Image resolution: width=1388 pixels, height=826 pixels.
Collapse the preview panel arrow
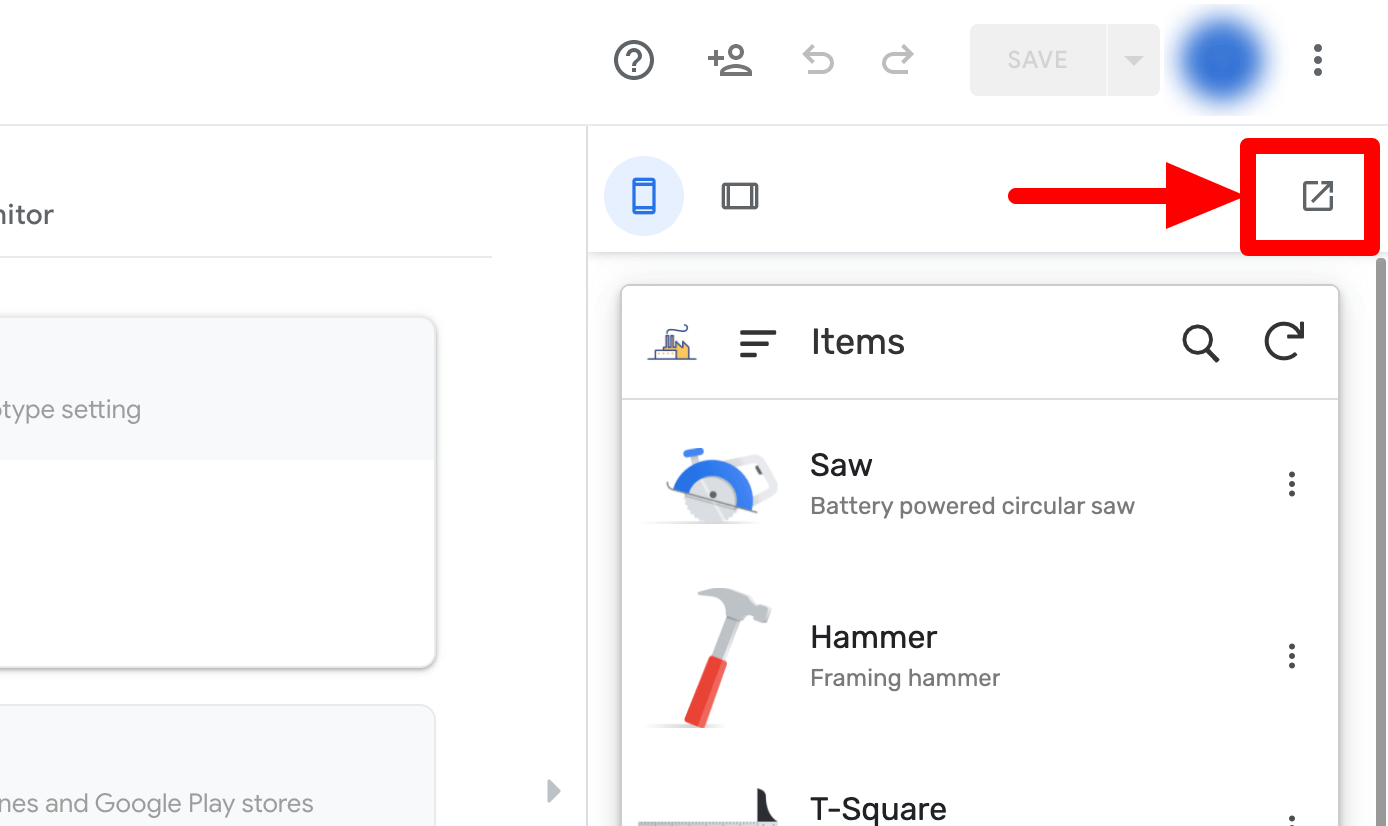tap(554, 791)
